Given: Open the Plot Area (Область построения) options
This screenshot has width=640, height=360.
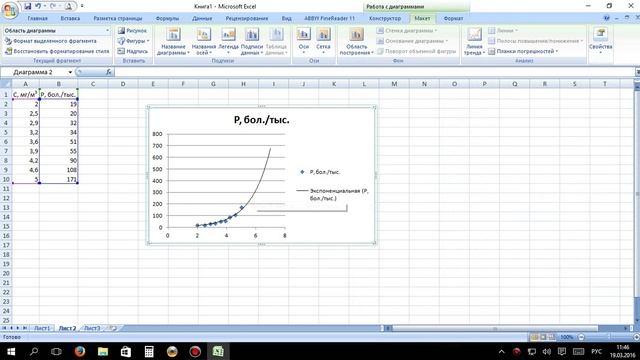Looking at the screenshot, I should [356, 42].
